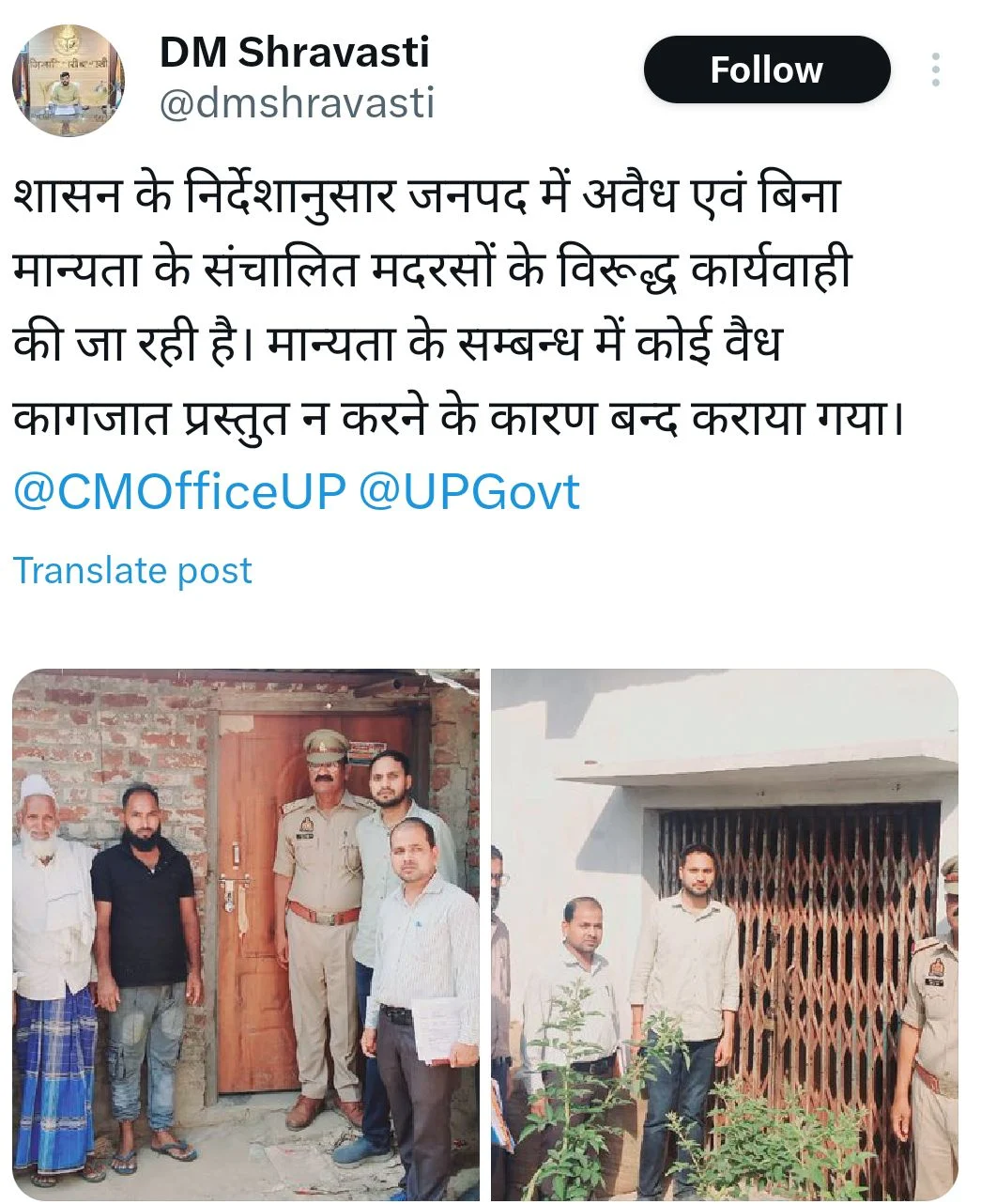This screenshot has height=1204, width=981.
Task: Open the right photo with metal gate
Action: click(725, 934)
